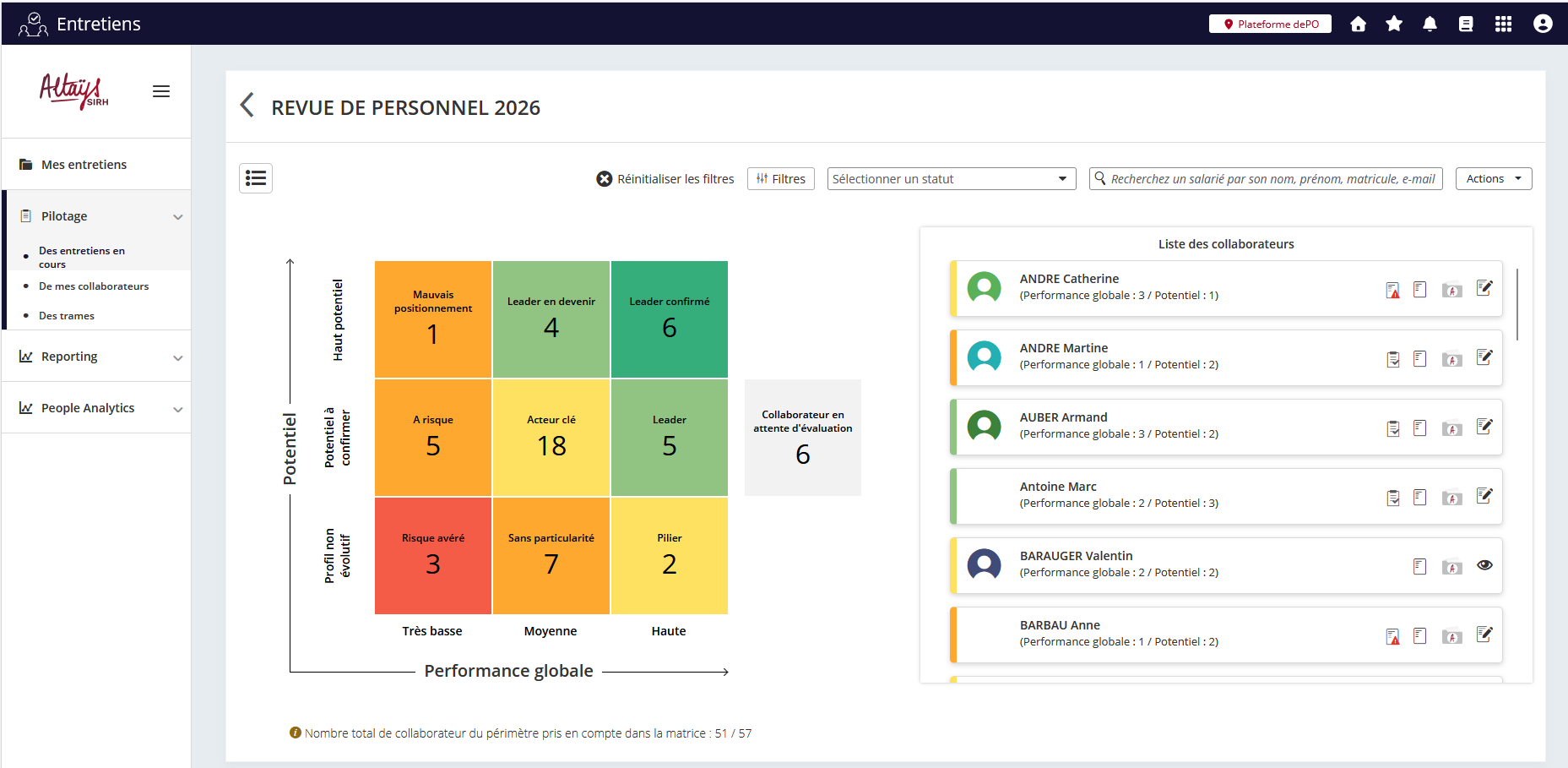Open the Actions dropdown button
This screenshot has height=768, width=1568.
click(x=1493, y=178)
